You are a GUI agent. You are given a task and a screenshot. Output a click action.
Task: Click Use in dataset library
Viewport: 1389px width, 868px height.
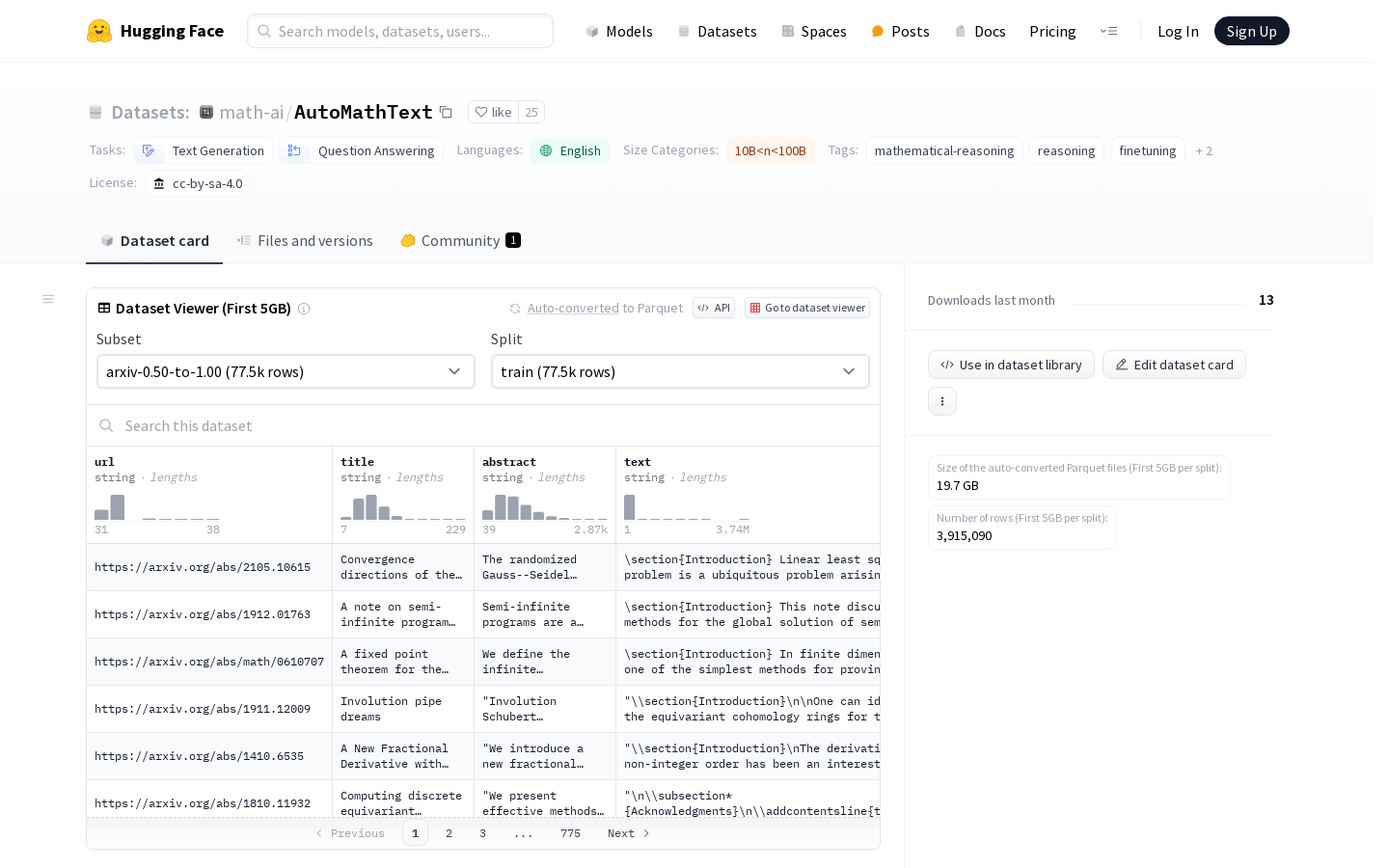tap(1011, 365)
